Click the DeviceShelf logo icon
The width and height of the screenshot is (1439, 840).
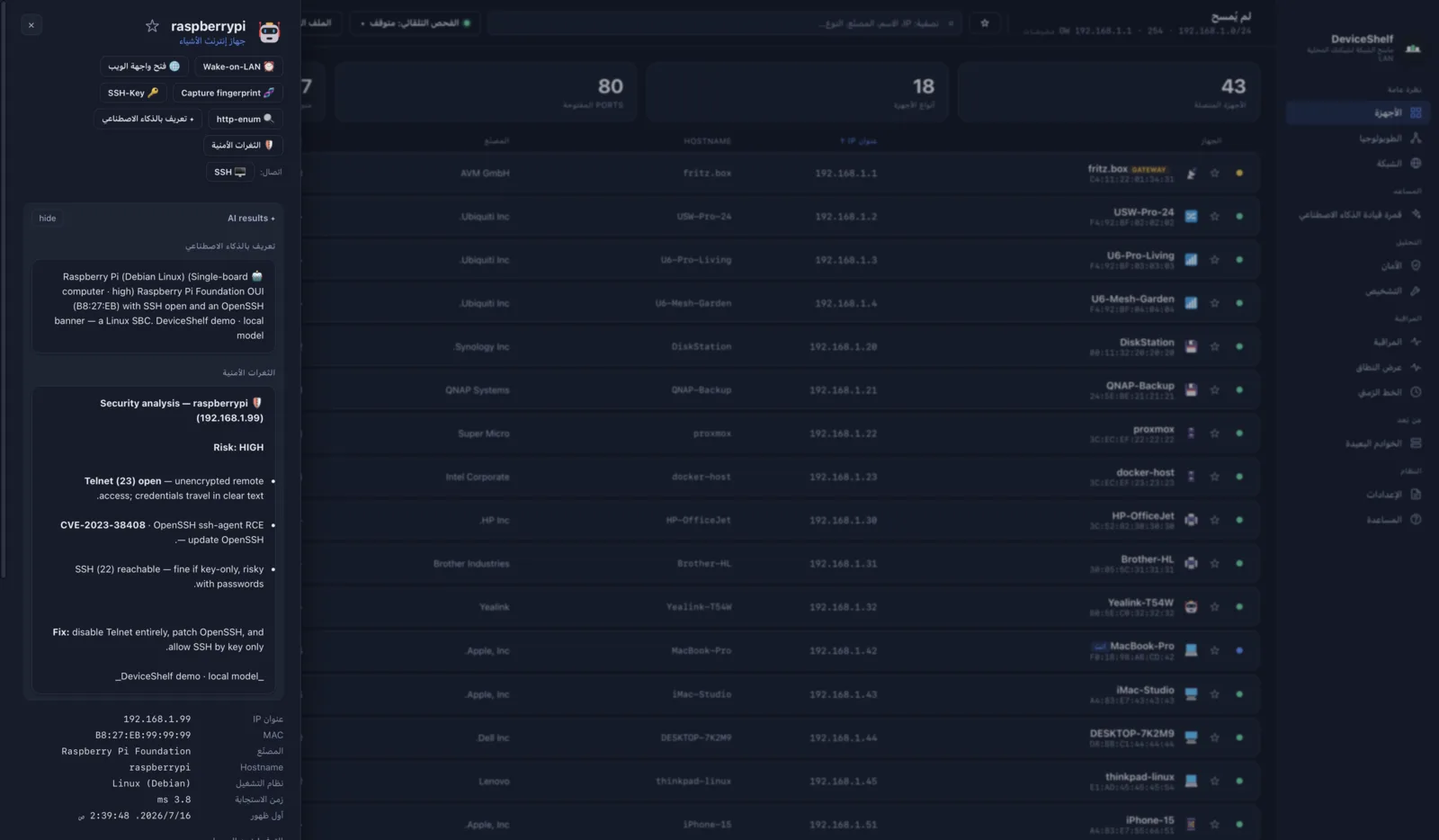(x=1413, y=48)
